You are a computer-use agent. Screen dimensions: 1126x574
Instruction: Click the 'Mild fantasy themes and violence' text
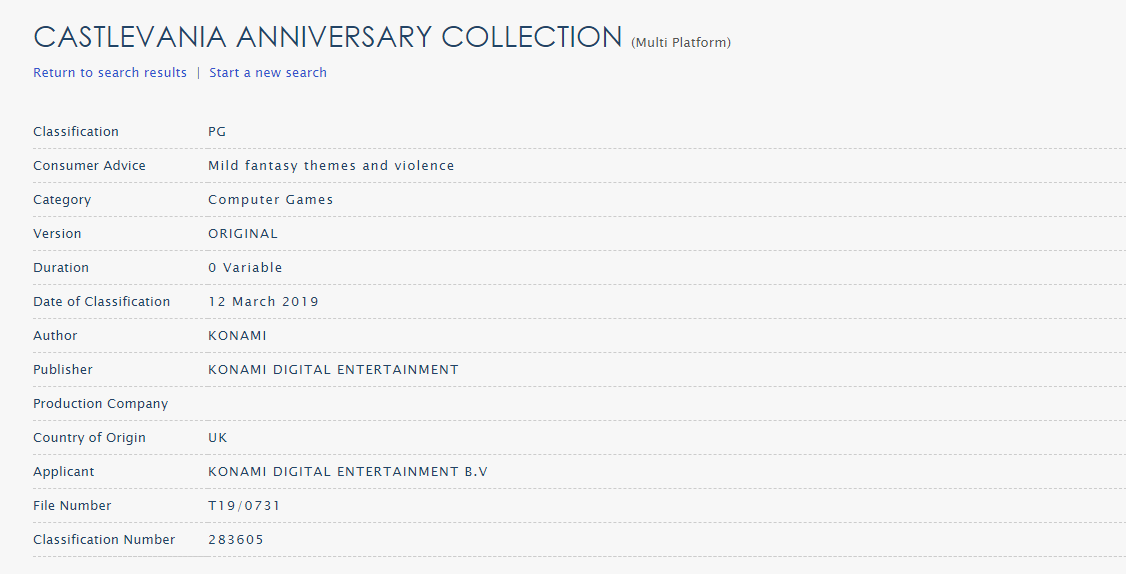coord(331,166)
